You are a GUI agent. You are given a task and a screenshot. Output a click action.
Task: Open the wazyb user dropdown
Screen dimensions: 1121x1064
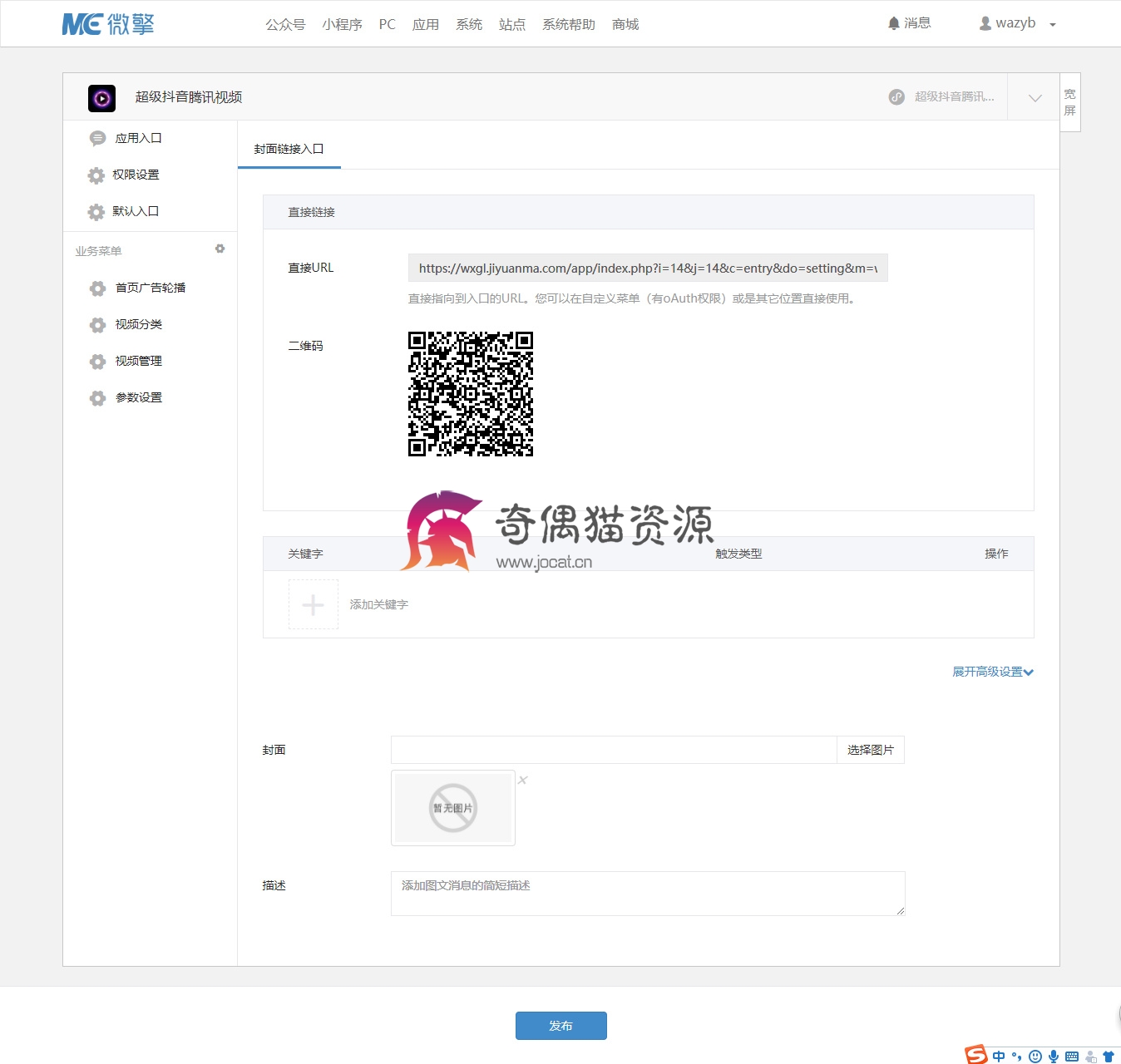[x=1017, y=23]
